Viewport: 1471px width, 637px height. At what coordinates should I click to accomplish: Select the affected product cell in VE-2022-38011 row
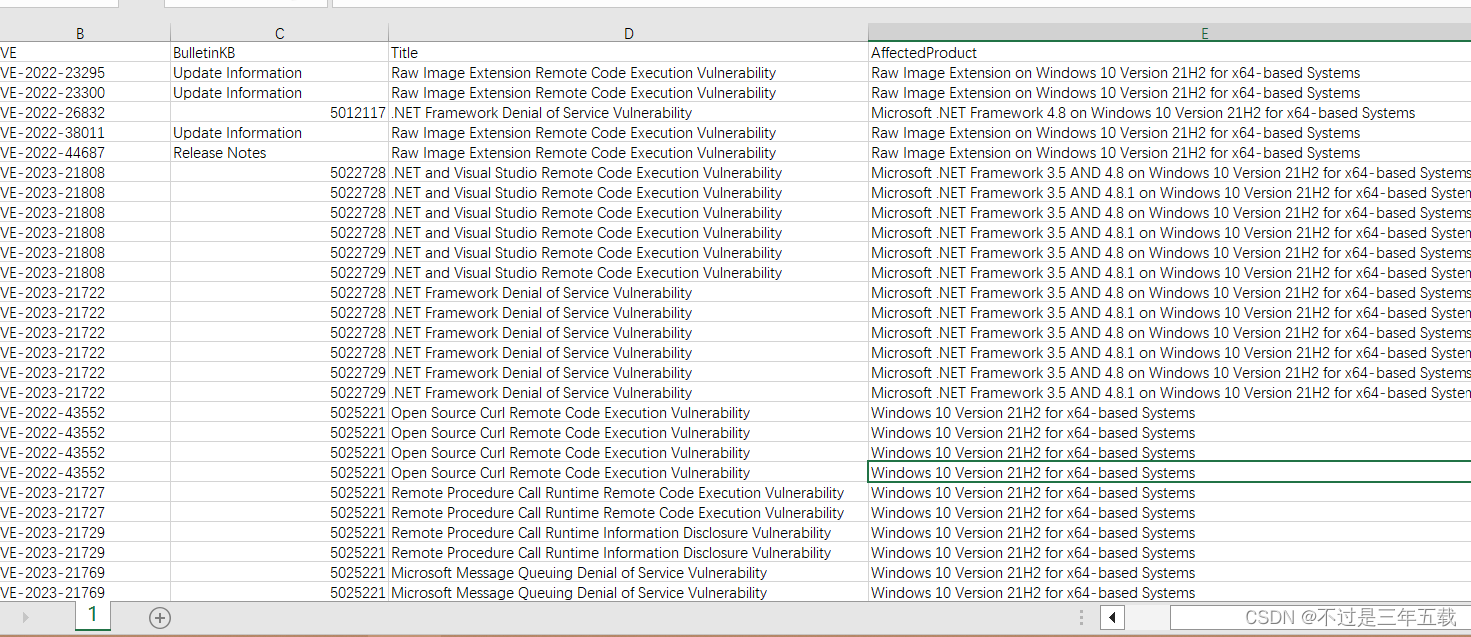1170,133
